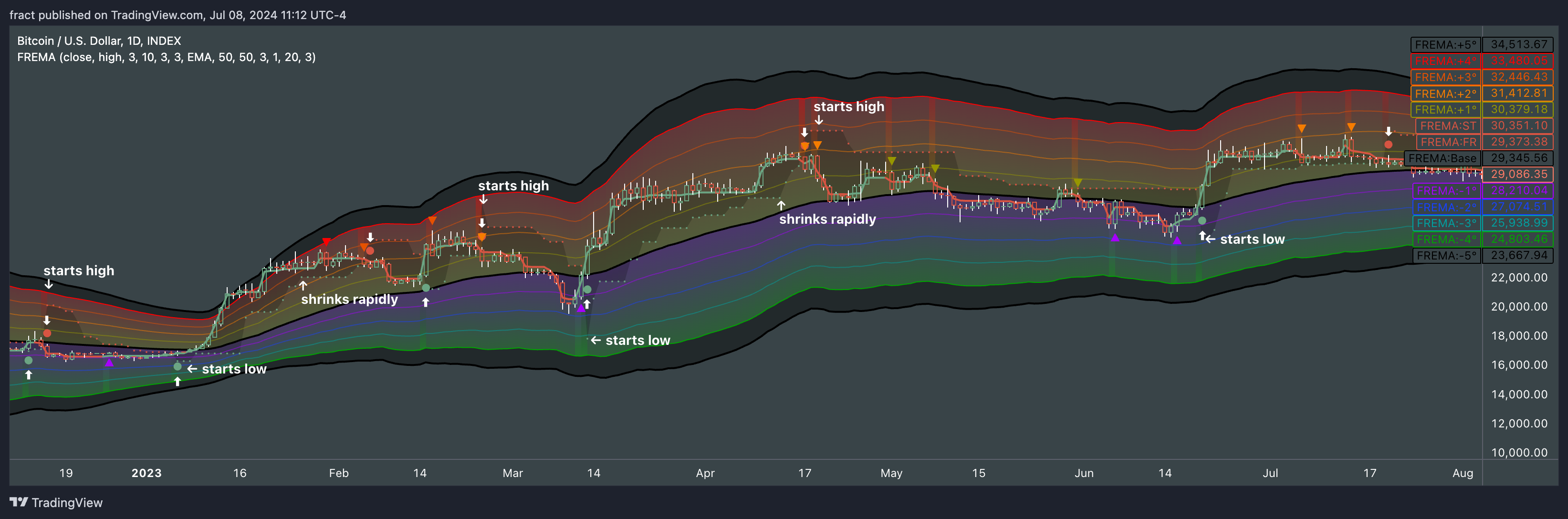Screen dimensions: 1568x519
Task: Click the 32,446.43 price value
Action: pyautogui.click(x=1519, y=77)
